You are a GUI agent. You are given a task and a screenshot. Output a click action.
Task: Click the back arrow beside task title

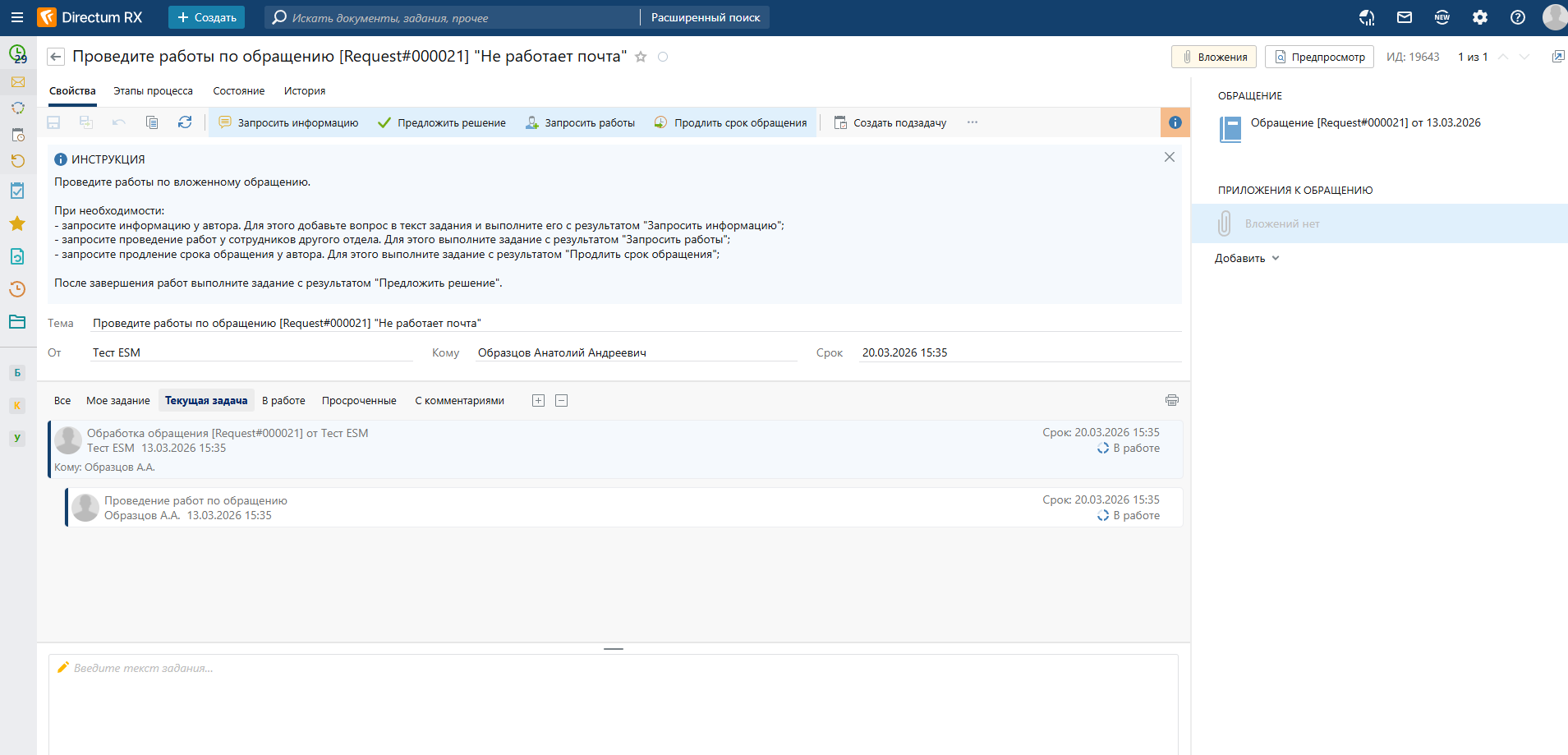56,57
